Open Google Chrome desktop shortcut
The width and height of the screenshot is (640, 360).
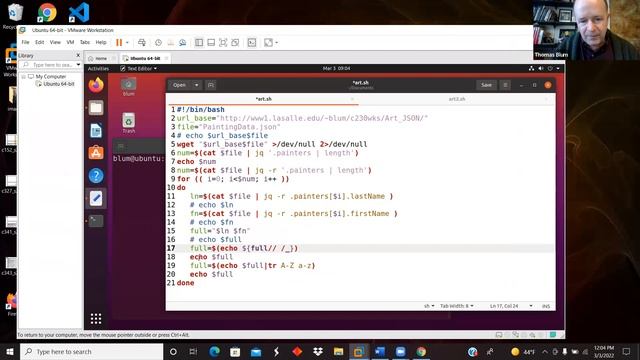[47, 12]
